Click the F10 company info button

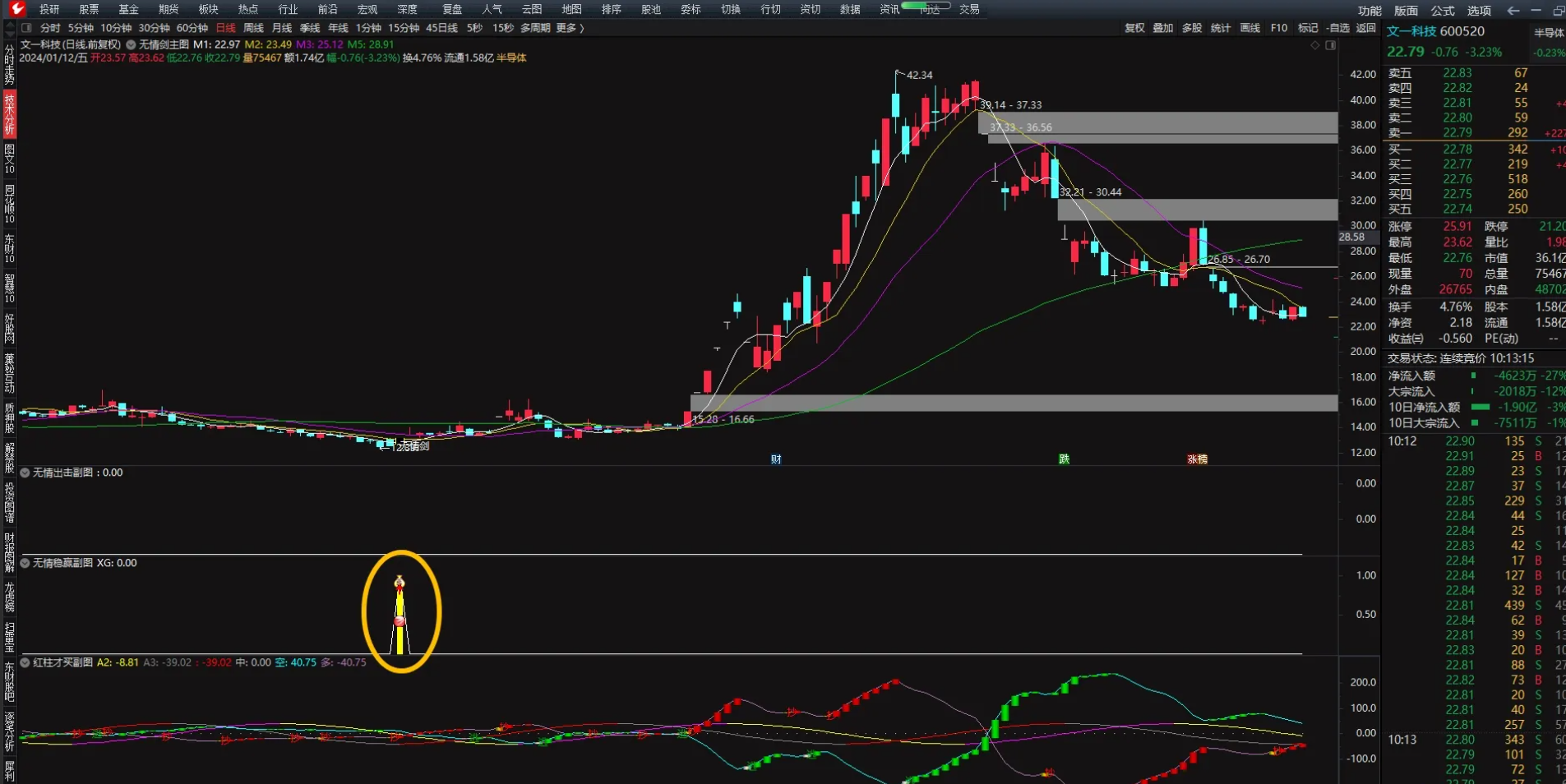(x=1278, y=28)
